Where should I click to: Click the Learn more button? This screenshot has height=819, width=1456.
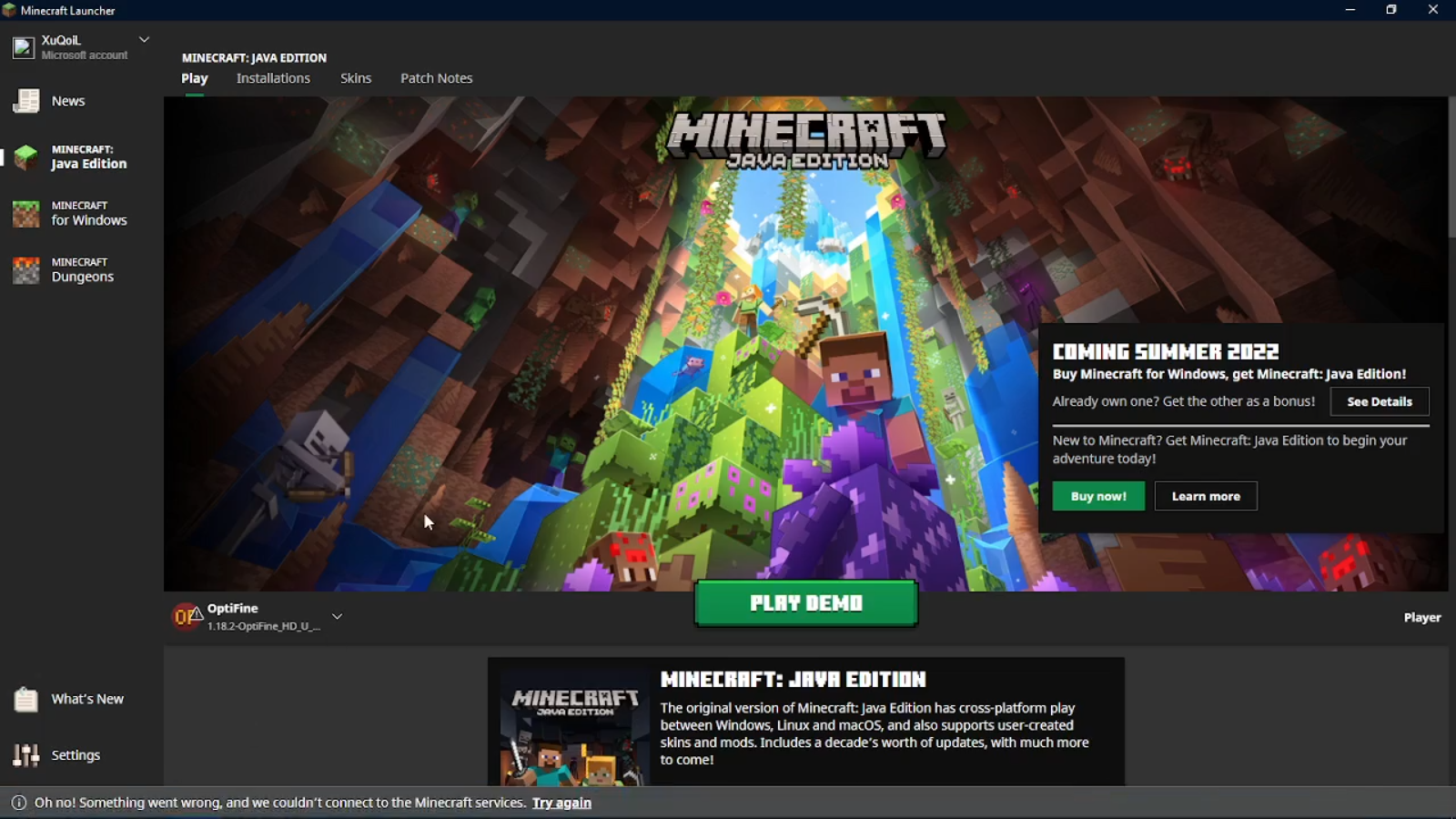tap(1206, 496)
